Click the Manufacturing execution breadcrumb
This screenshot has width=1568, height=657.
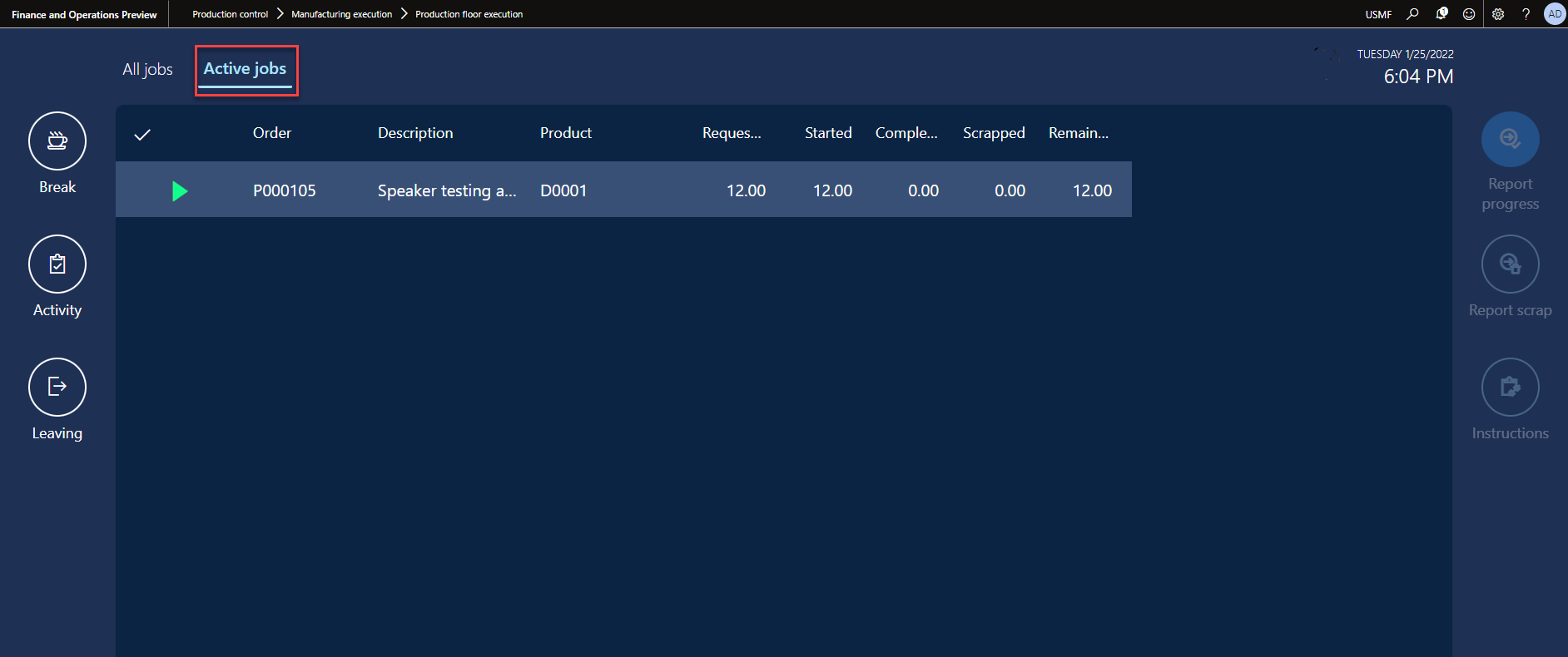(x=341, y=14)
